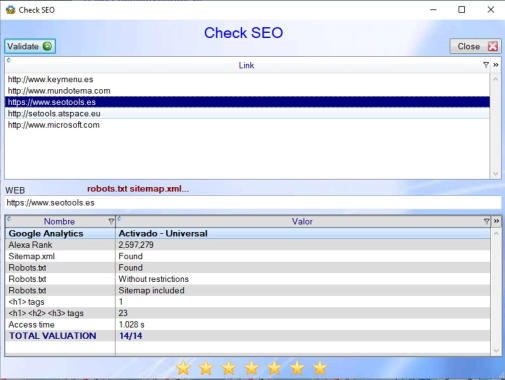Screen dimensions: 505x380
Task: Click the Without restrictions value
Action: (154, 279)
